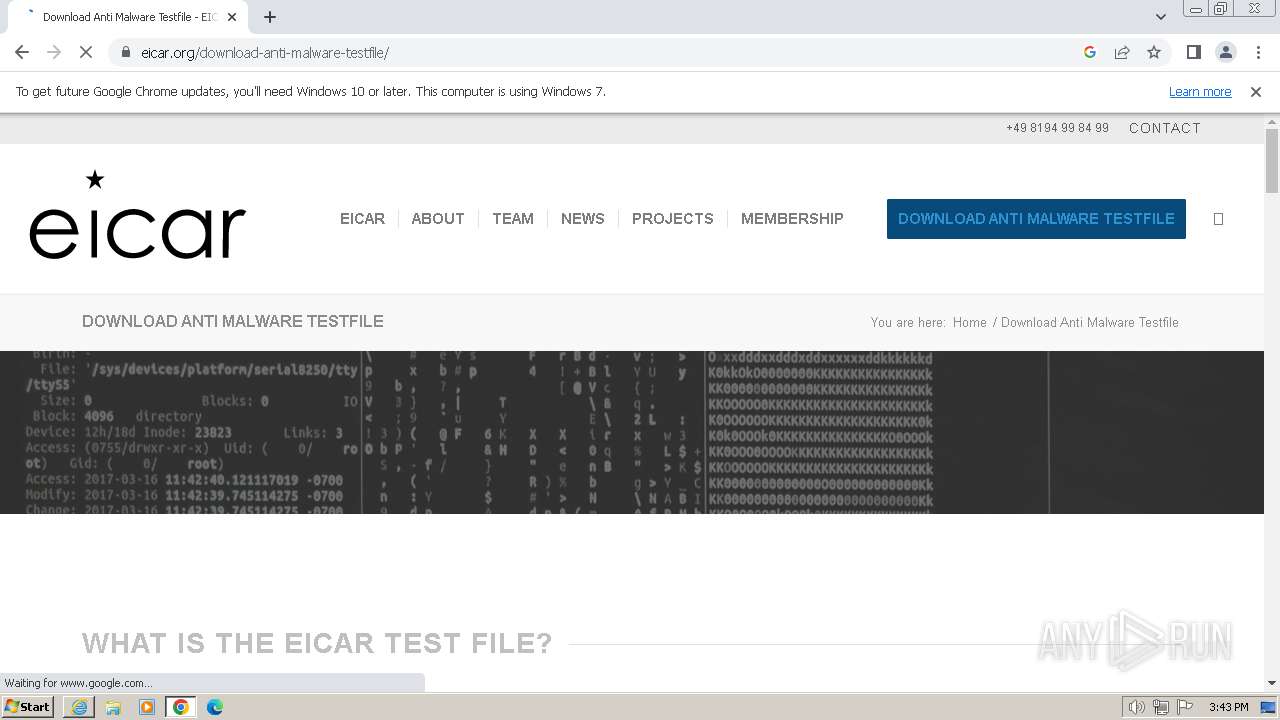The height and width of the screenshot is (720, 1280).
Task: Click the browser forward arrow
Action: pos(54,52)
